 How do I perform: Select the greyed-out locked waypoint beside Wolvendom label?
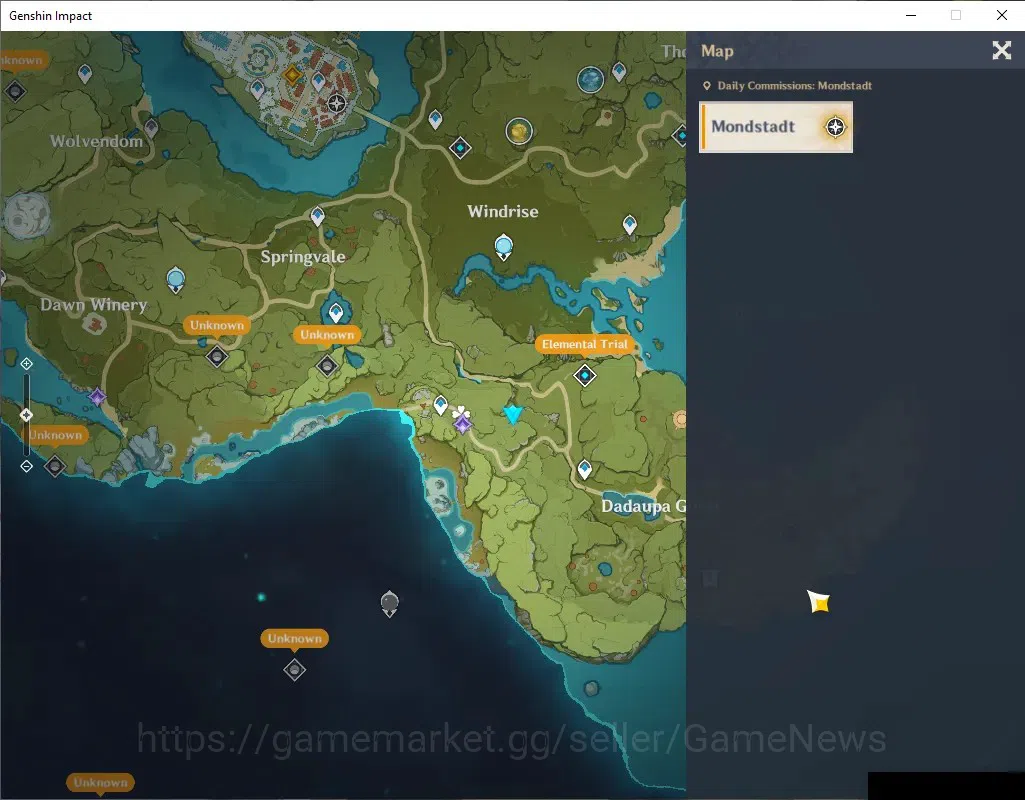(x=152, y=128)
